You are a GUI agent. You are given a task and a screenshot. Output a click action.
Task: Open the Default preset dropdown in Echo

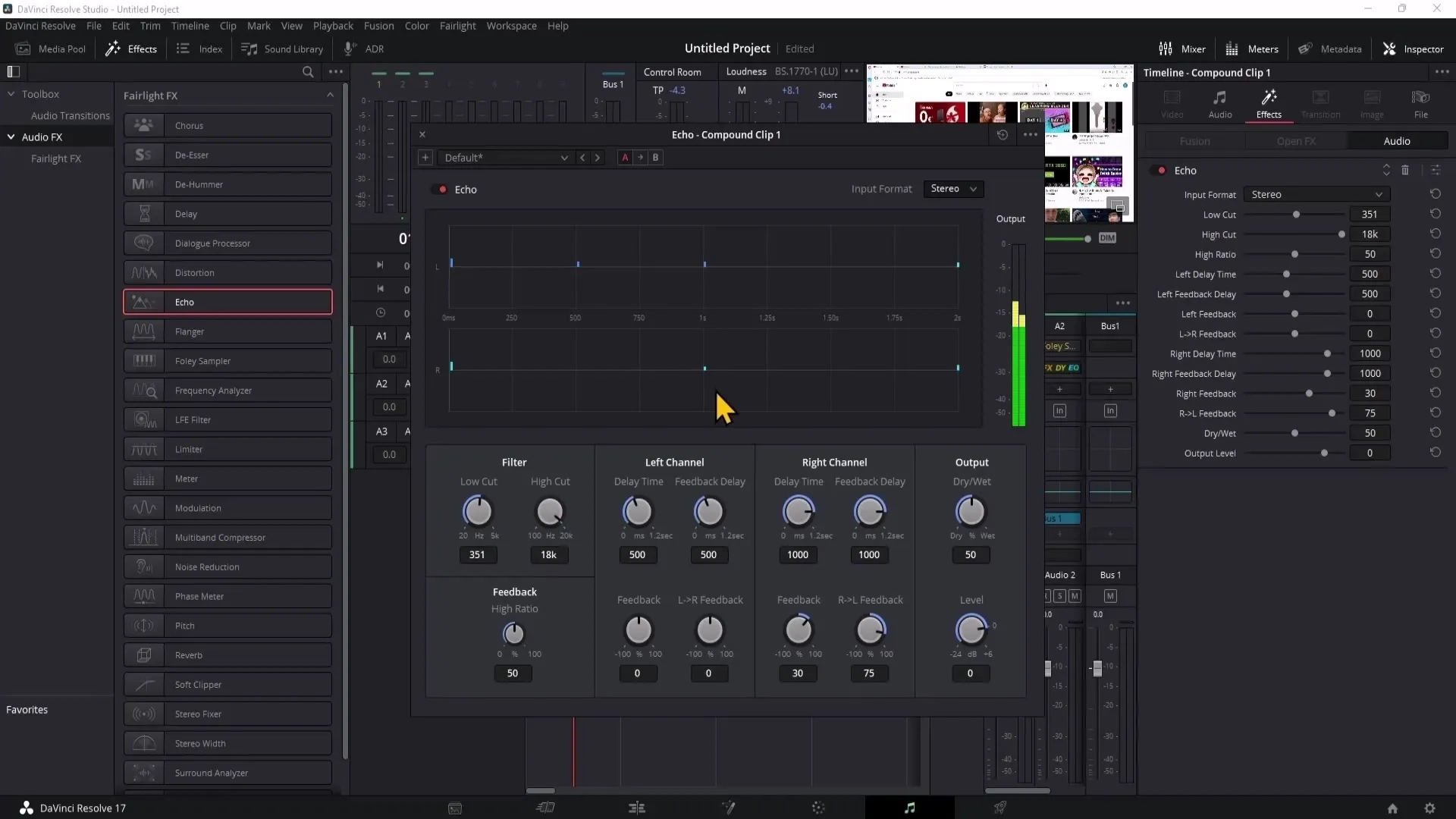tap(505, 157)
